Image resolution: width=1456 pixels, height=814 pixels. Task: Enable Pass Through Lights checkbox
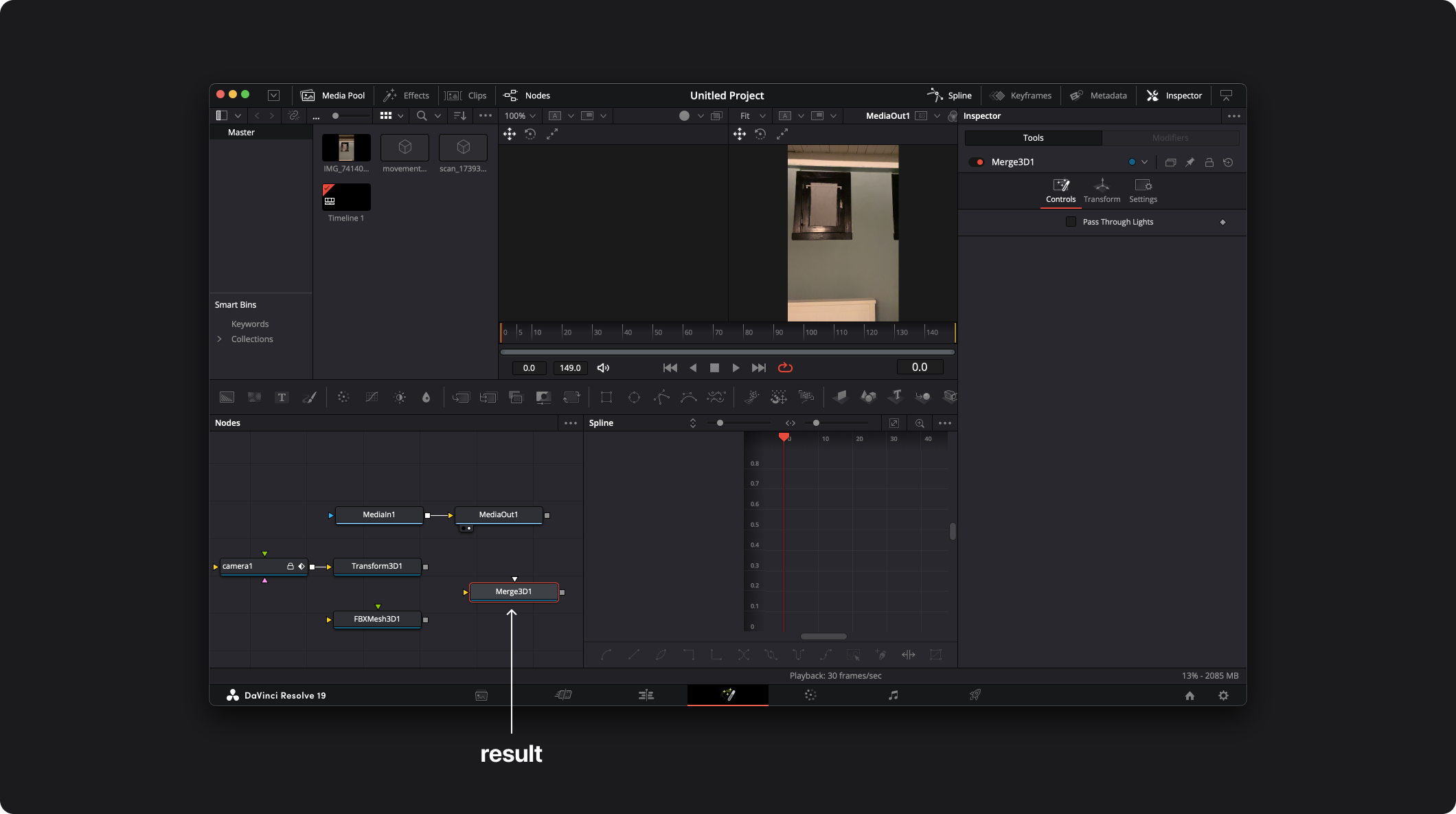[x=1071, y=222]
